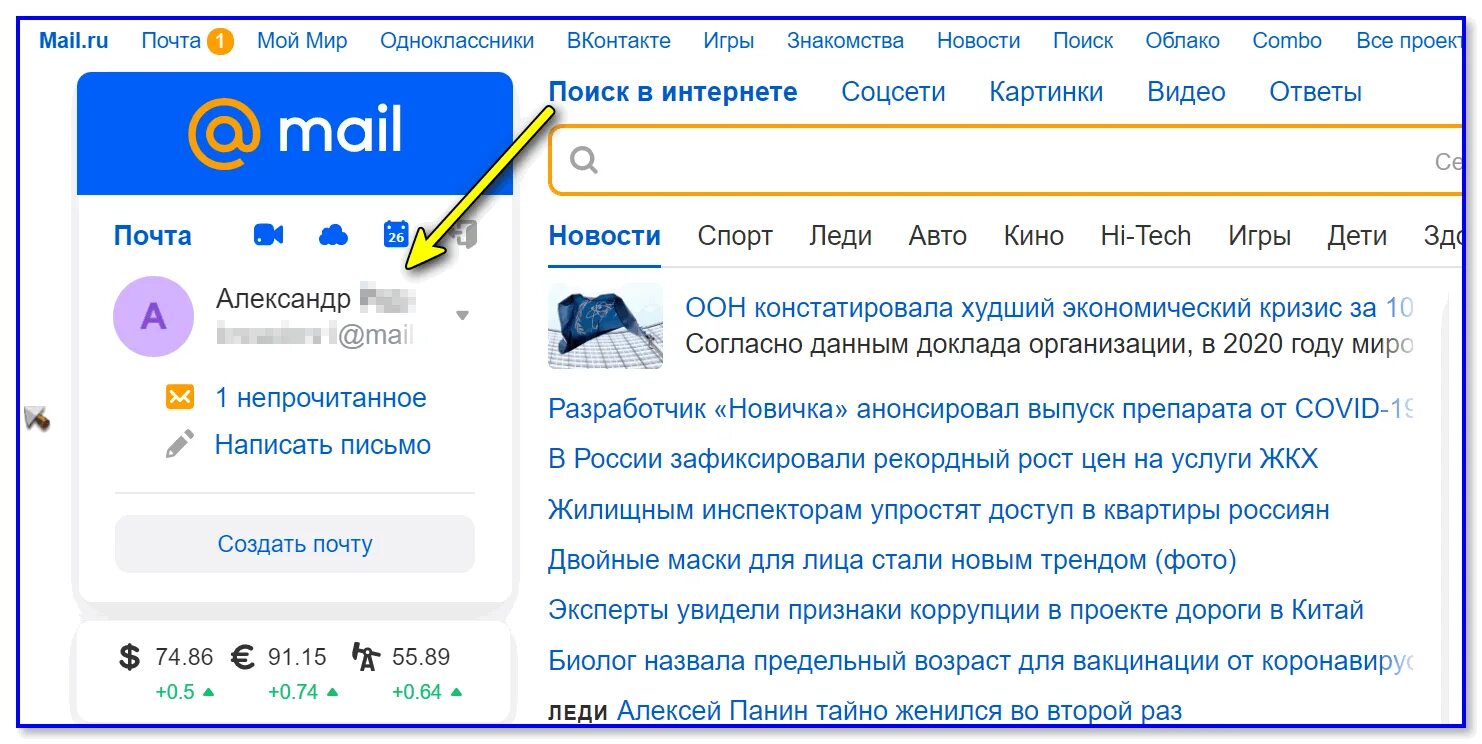Screen dimensions: 1482x744
Task: Open Облако in top navigation
Action: pyautogui.click(x=1182, y=41)
